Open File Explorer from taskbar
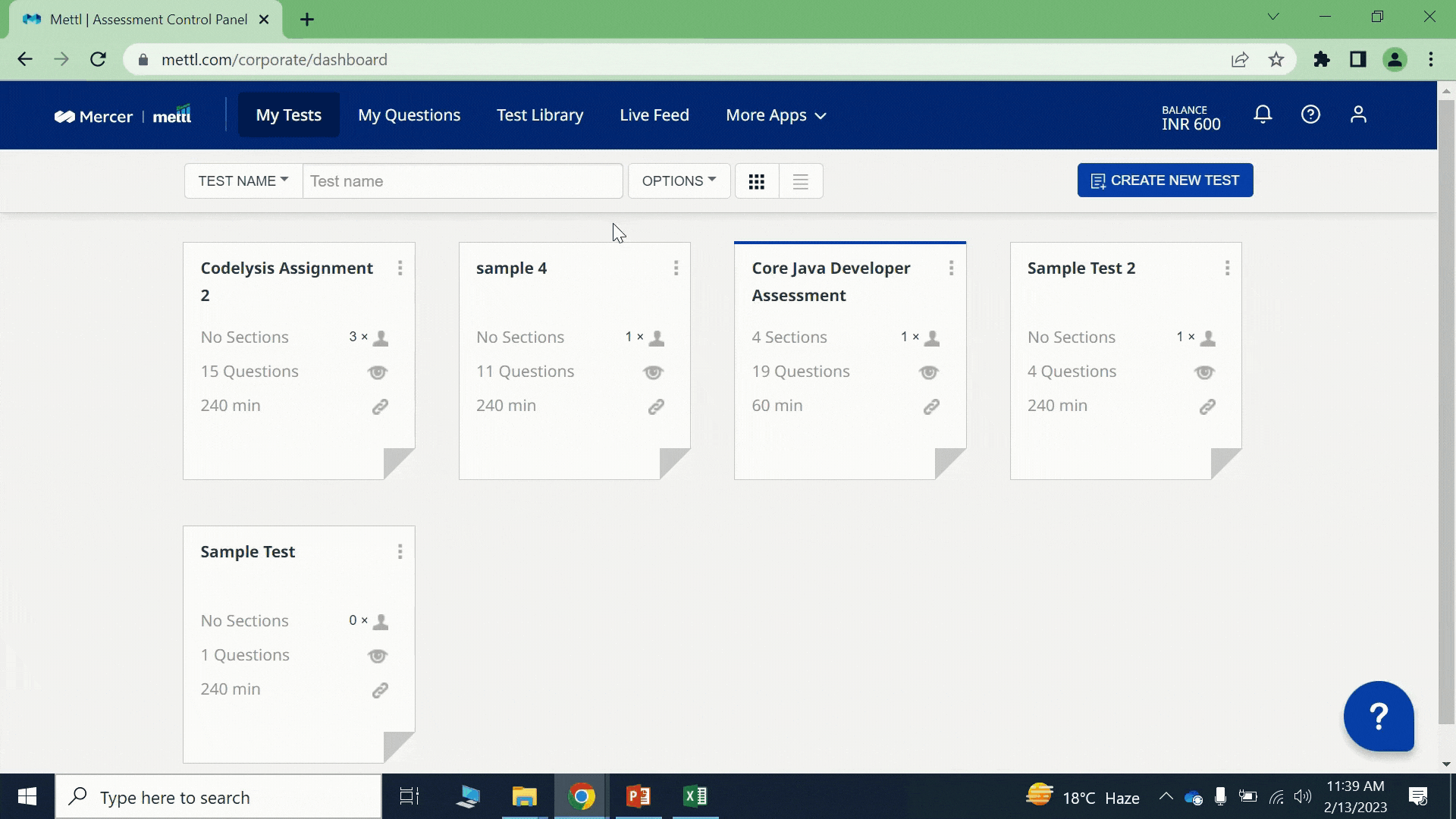 click(x=524, y=796)
